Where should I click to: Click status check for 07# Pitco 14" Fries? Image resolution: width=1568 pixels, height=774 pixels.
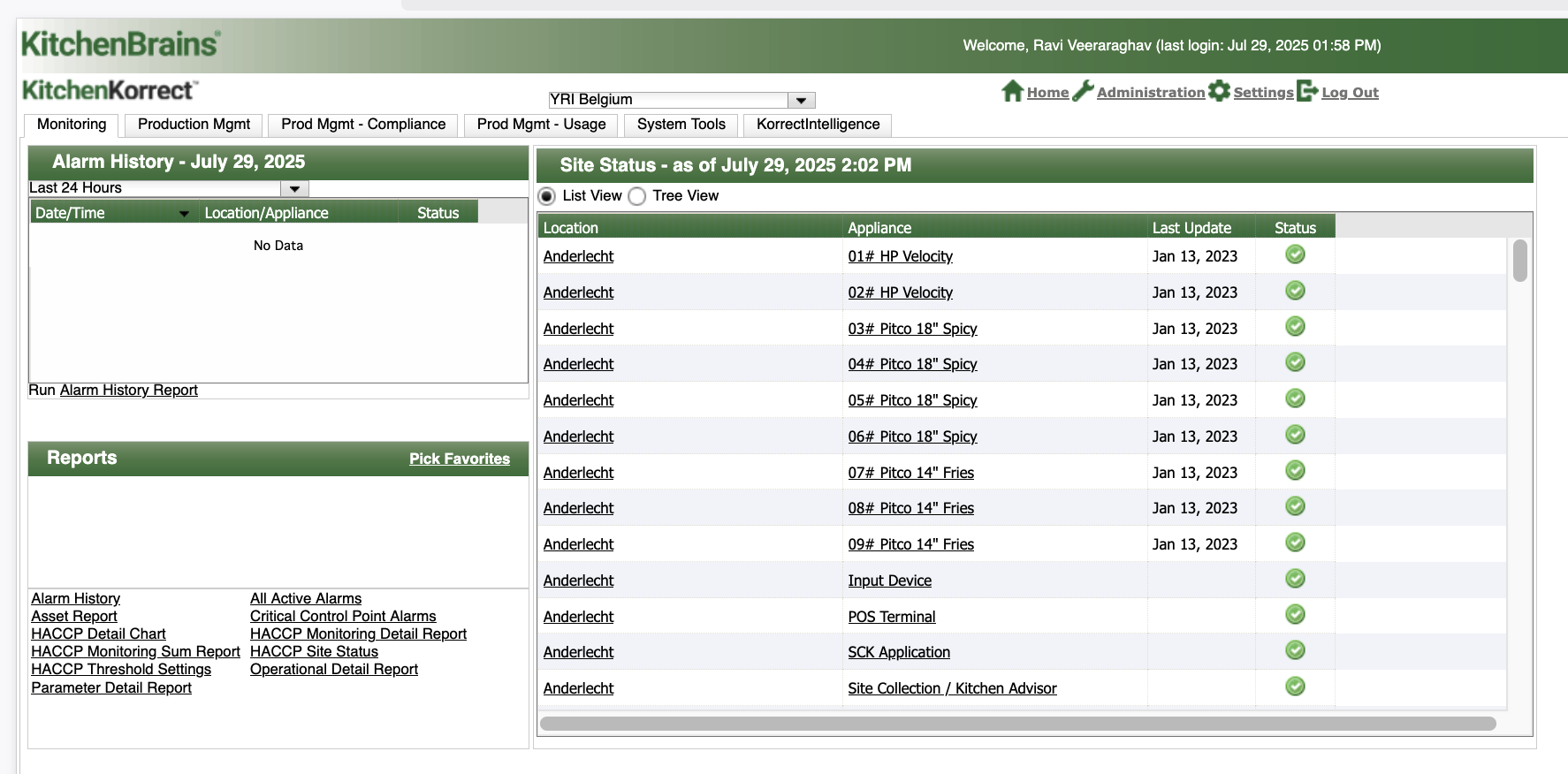[x=1295, y=471]
